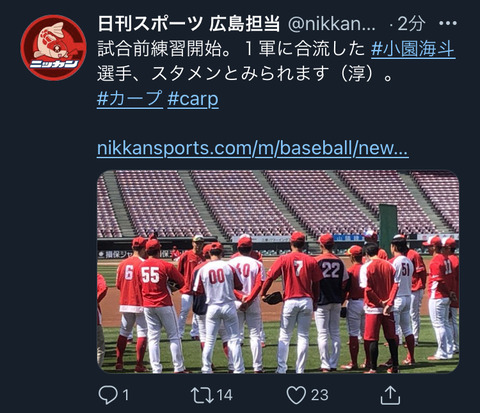Open the share upload arrow icon
The image size is (480, 413).
coord(390,395)
